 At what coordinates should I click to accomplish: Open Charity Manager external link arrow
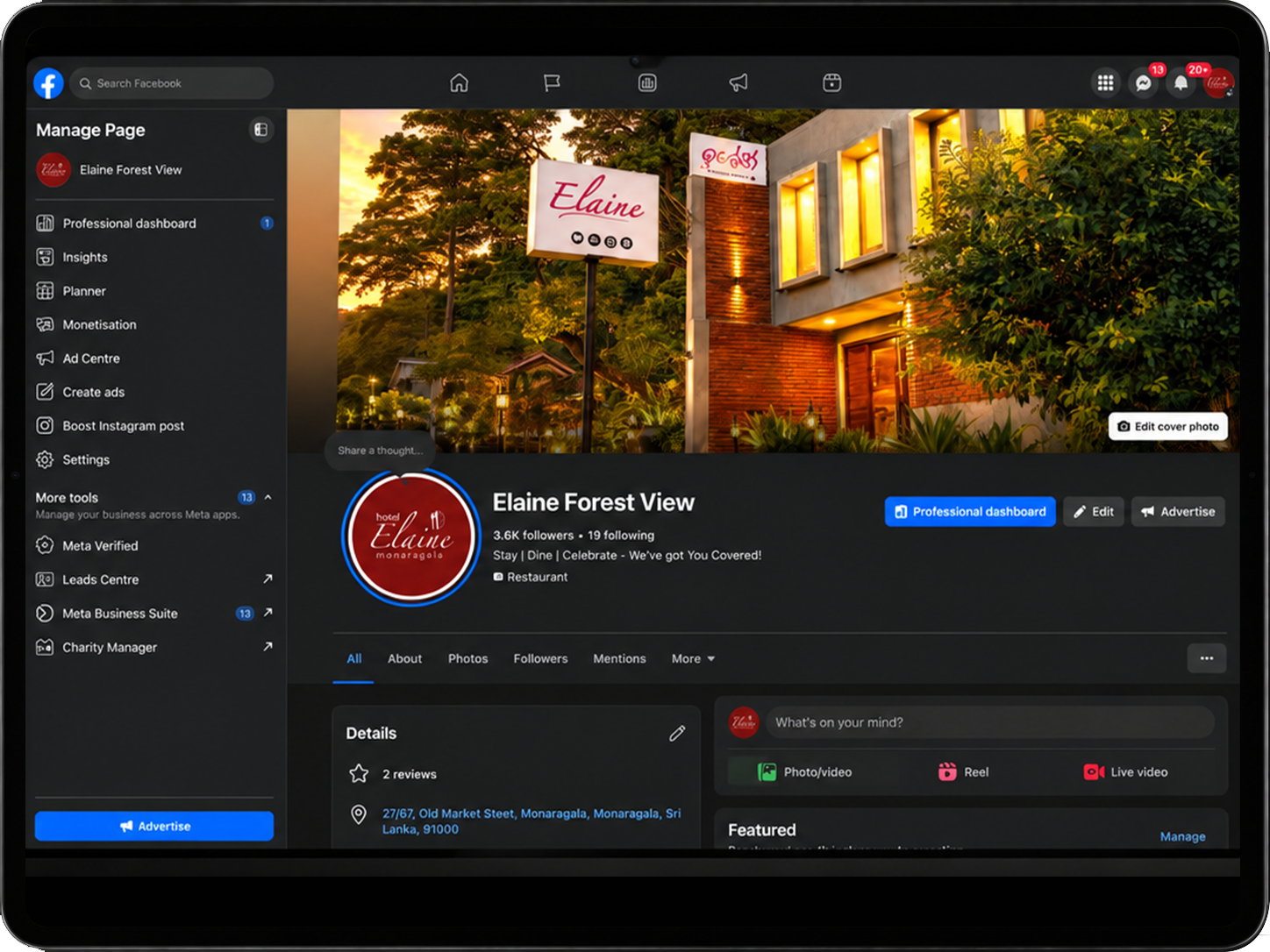[x=268, y=646]
